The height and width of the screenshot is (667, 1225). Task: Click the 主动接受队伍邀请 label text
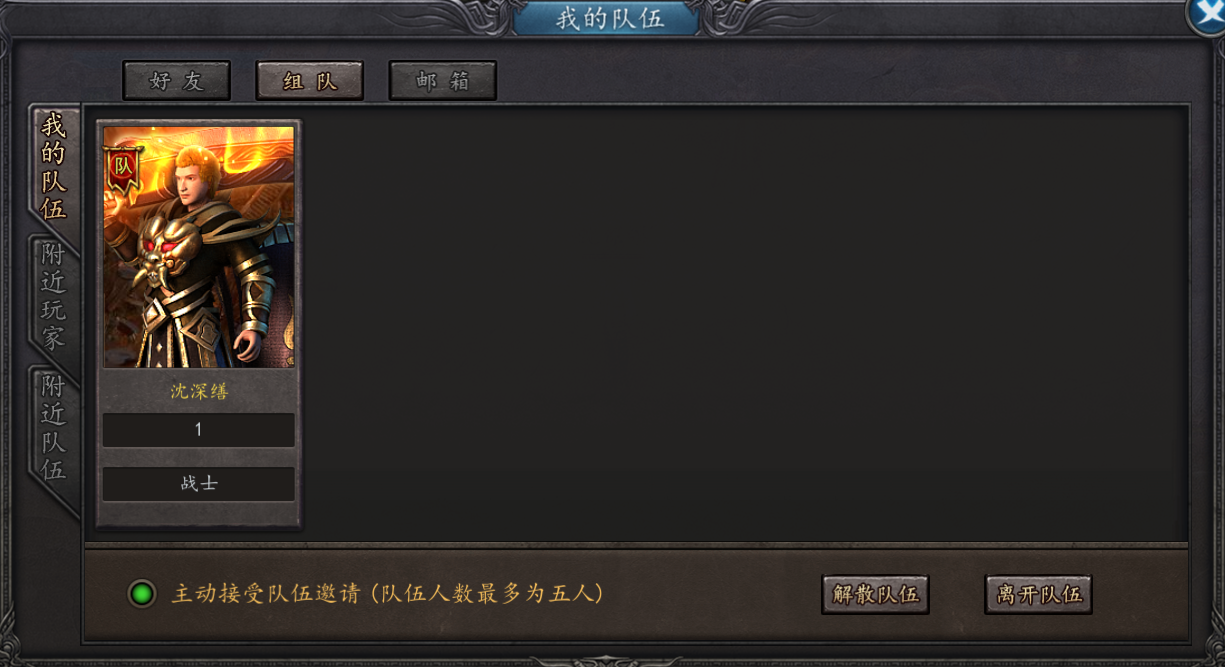(x=263, y=593)
